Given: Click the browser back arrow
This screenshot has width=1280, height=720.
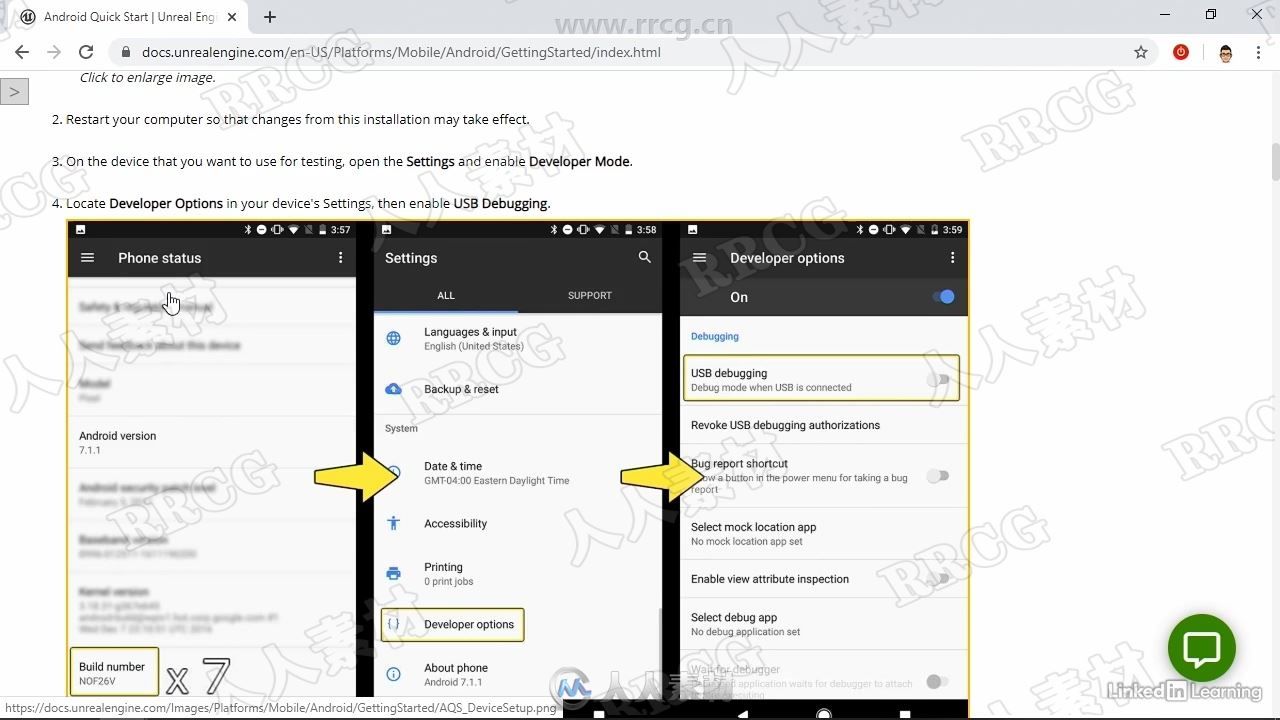Looking at the screenshot, I should (22, 52).
